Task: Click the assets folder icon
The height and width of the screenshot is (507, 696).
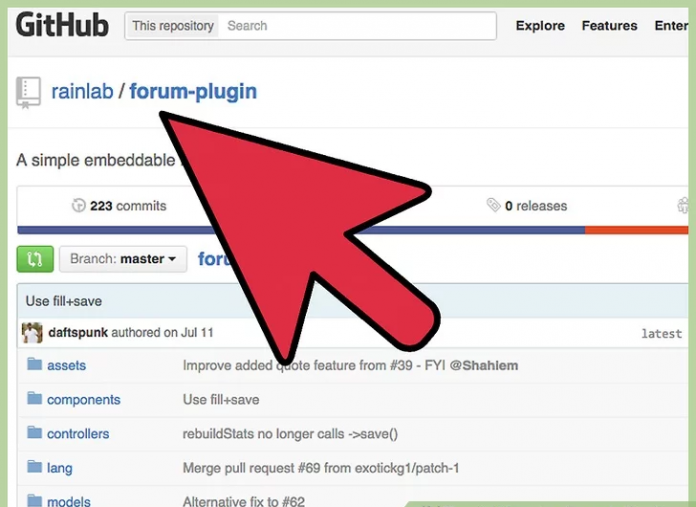Action: [x=34, y=365]
